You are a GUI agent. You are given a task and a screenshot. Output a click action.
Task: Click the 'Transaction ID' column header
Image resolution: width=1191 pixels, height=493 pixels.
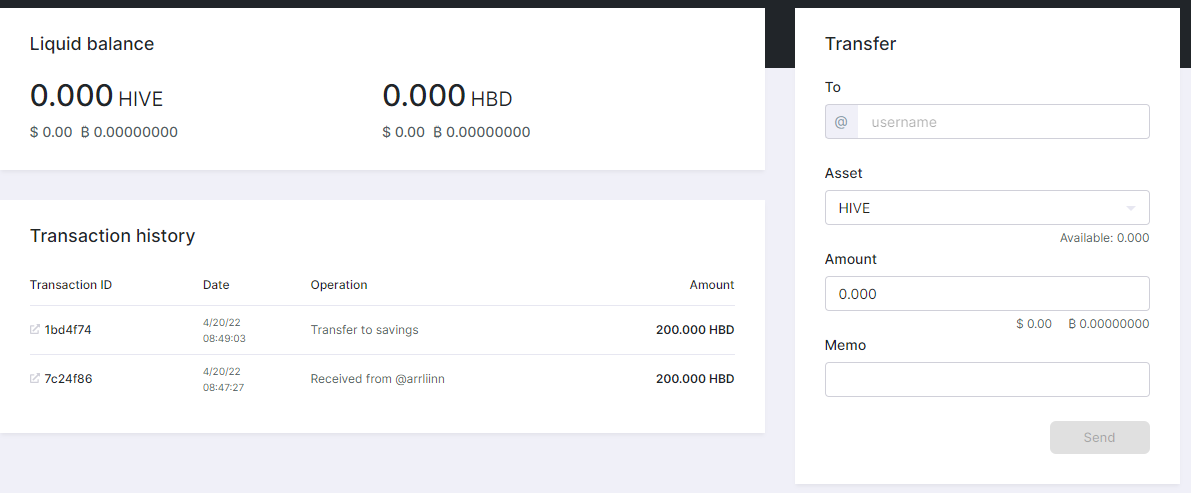click(71, 285)
